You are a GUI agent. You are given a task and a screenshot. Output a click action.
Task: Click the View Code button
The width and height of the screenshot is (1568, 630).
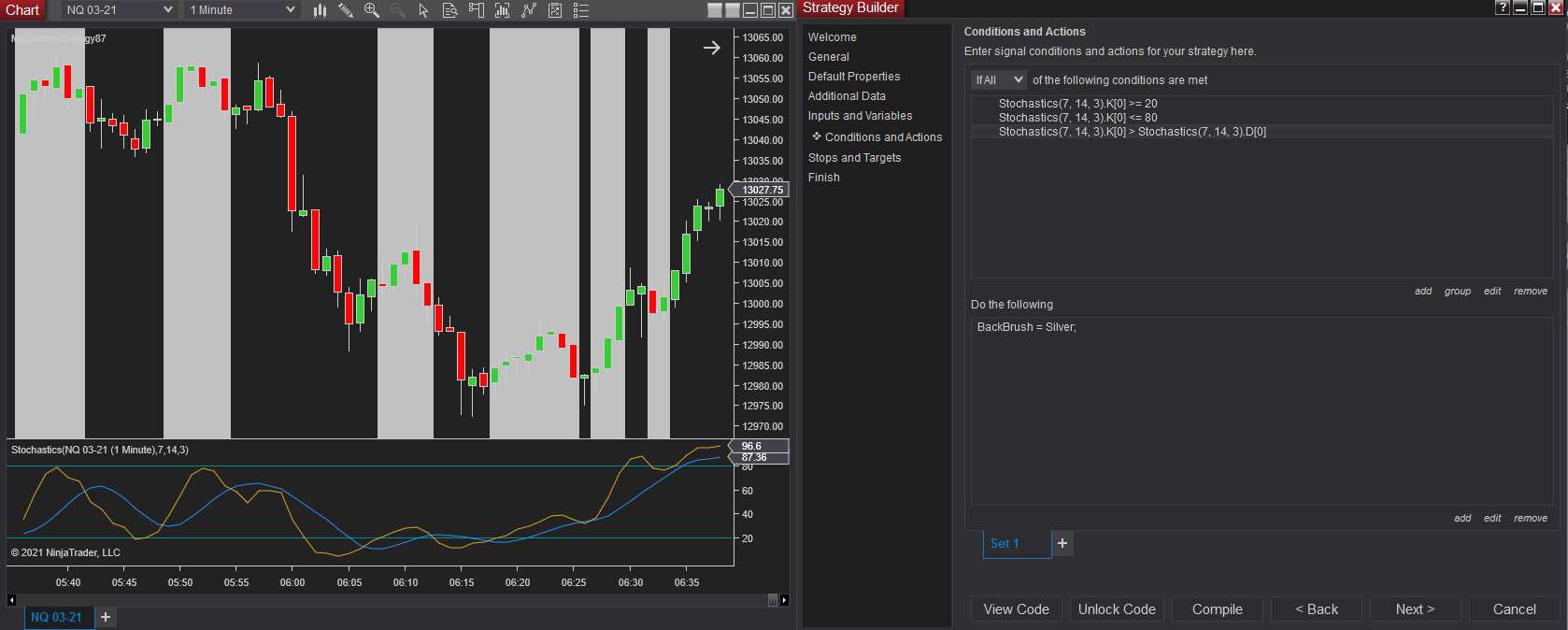[x=1016, y=609]
